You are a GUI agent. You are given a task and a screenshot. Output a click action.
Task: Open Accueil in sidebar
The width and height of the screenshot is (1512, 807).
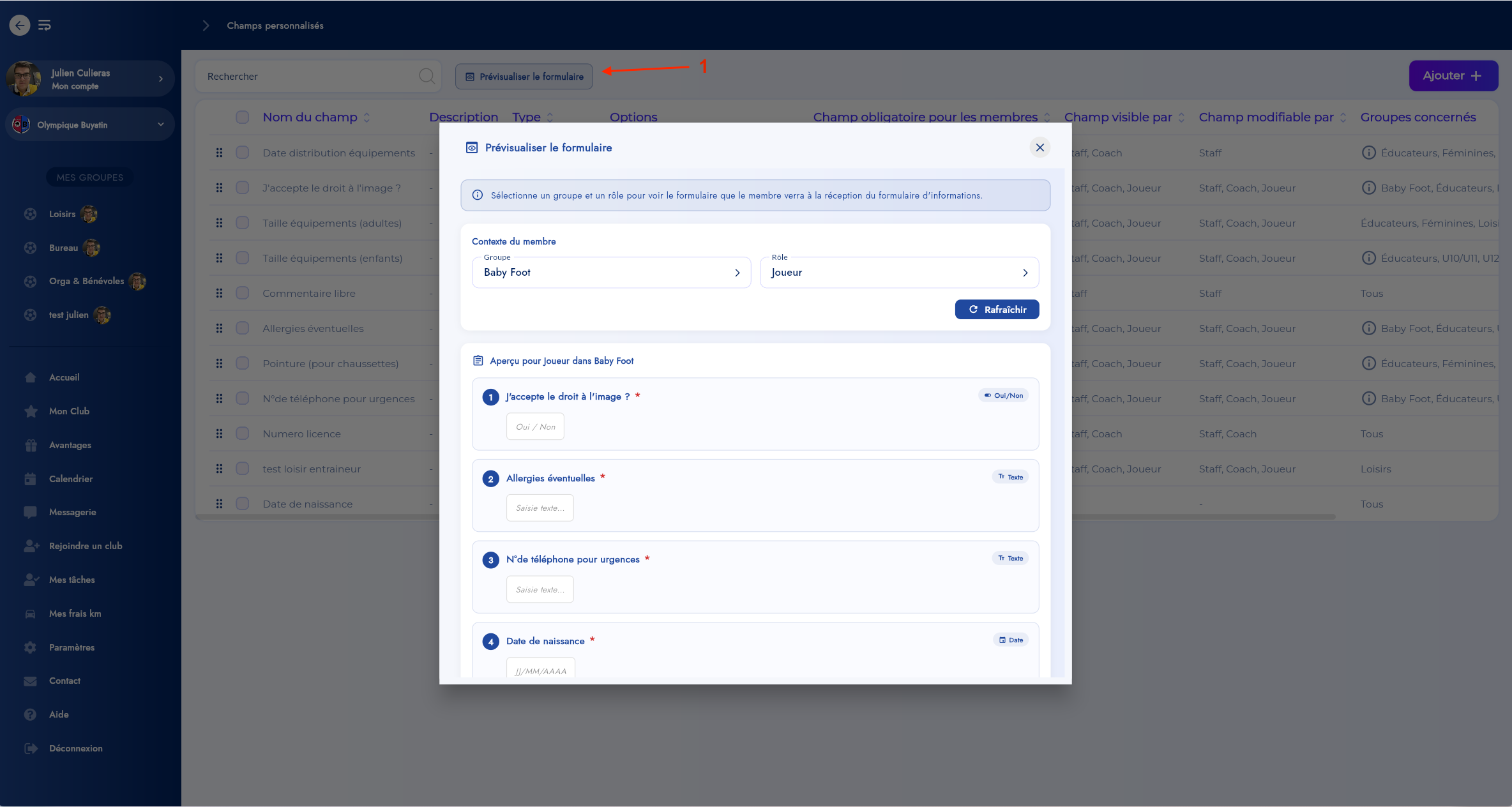tap(64, 377)
